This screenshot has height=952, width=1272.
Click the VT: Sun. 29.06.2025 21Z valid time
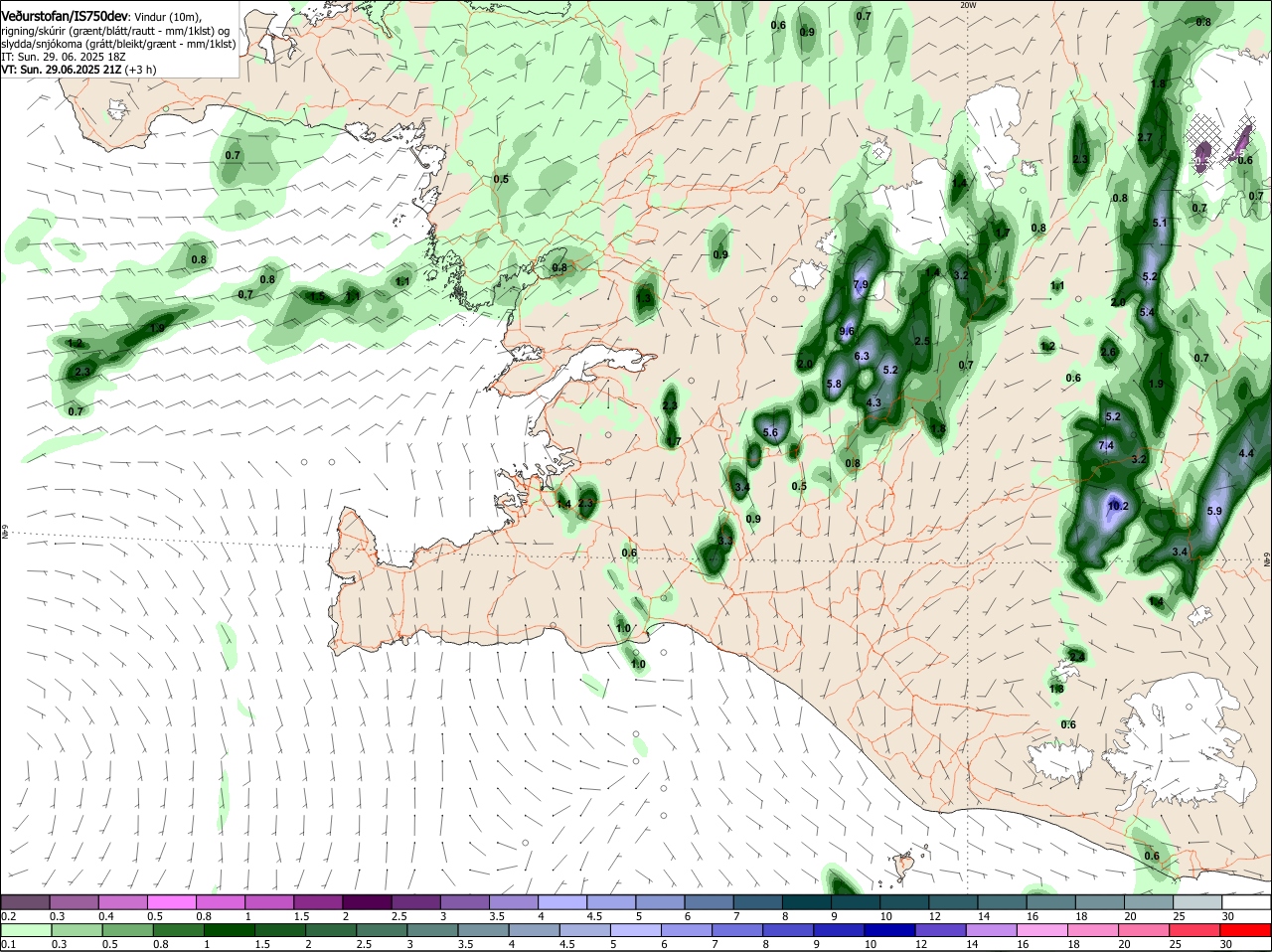point(62,70)
